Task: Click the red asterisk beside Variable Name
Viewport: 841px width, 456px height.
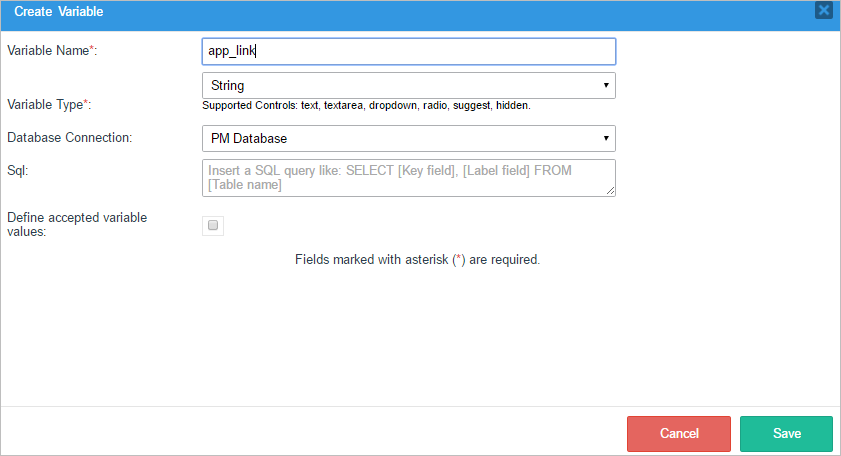Action: 92,49
